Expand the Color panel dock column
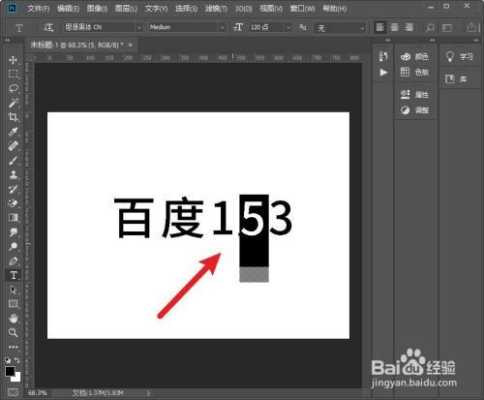484x400 pixels. [x=432, y=40]
